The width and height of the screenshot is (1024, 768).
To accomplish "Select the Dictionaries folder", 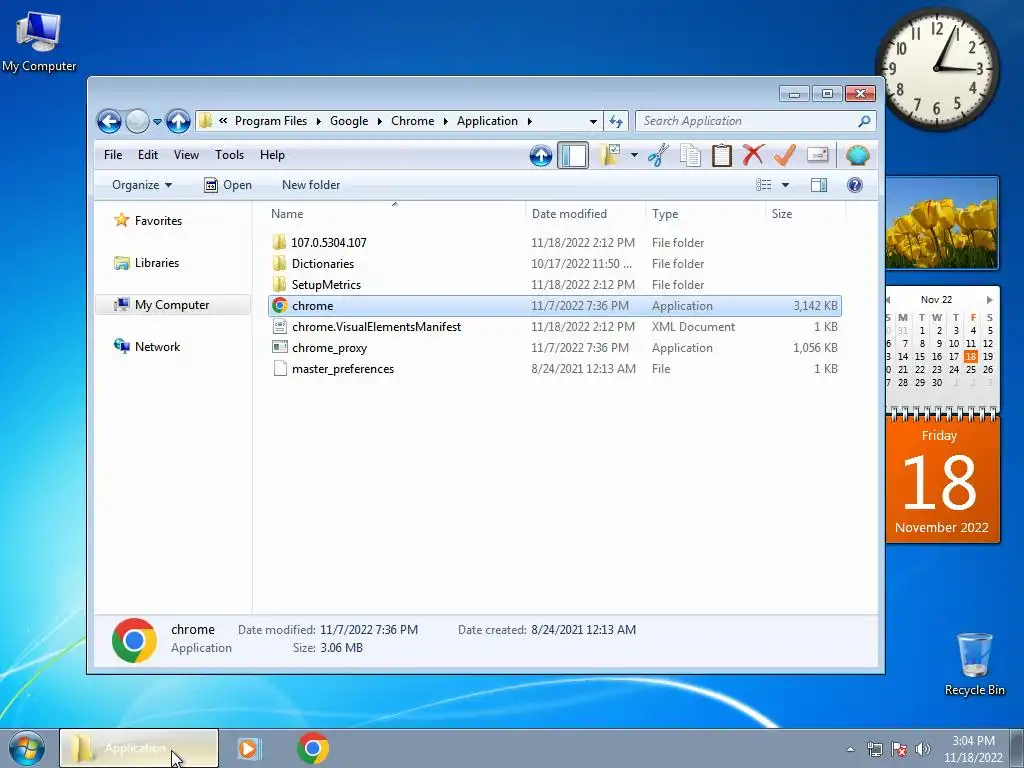I will point(554,264).
